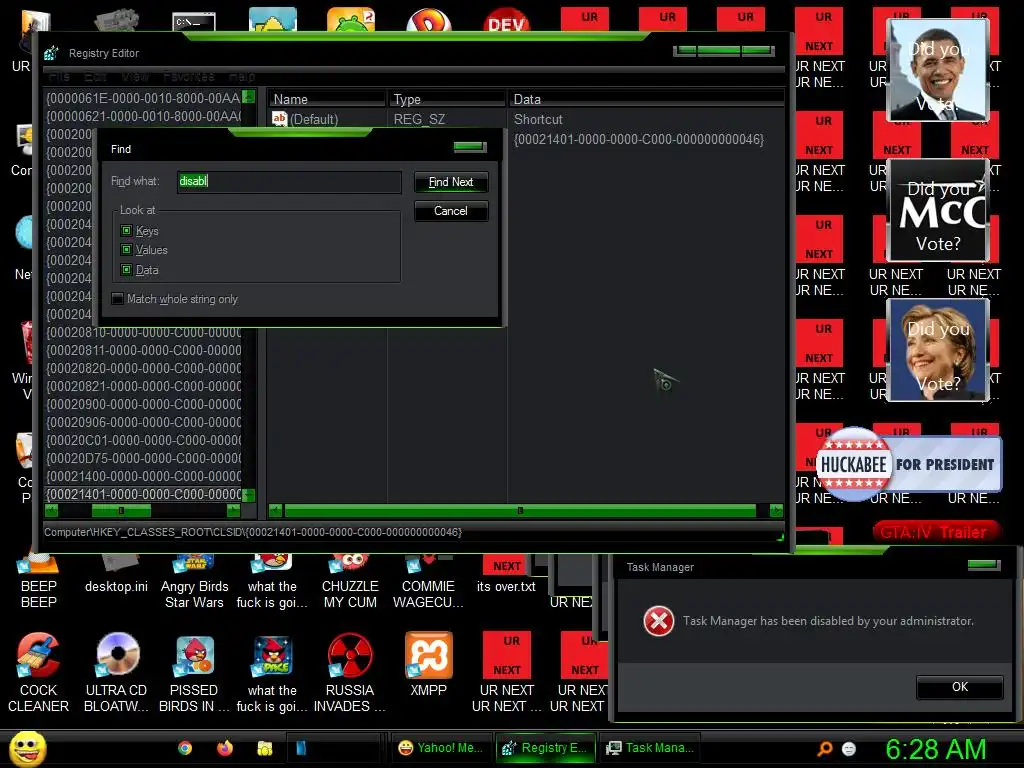Screen dimensions: 1024x768
Task: Select the COMMIE WAGECU... desktop icon
Action: click(428, 563)
